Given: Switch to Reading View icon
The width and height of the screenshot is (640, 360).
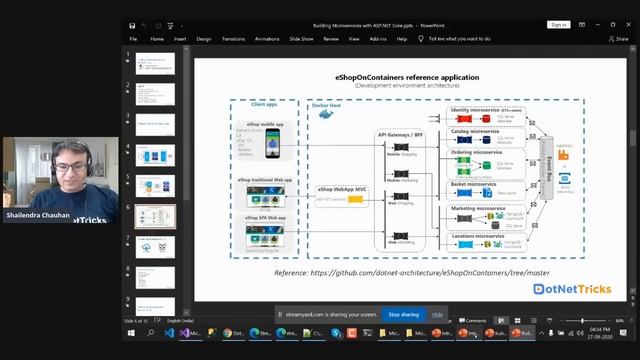Looking at the screenshot, I should pos(533,321).
